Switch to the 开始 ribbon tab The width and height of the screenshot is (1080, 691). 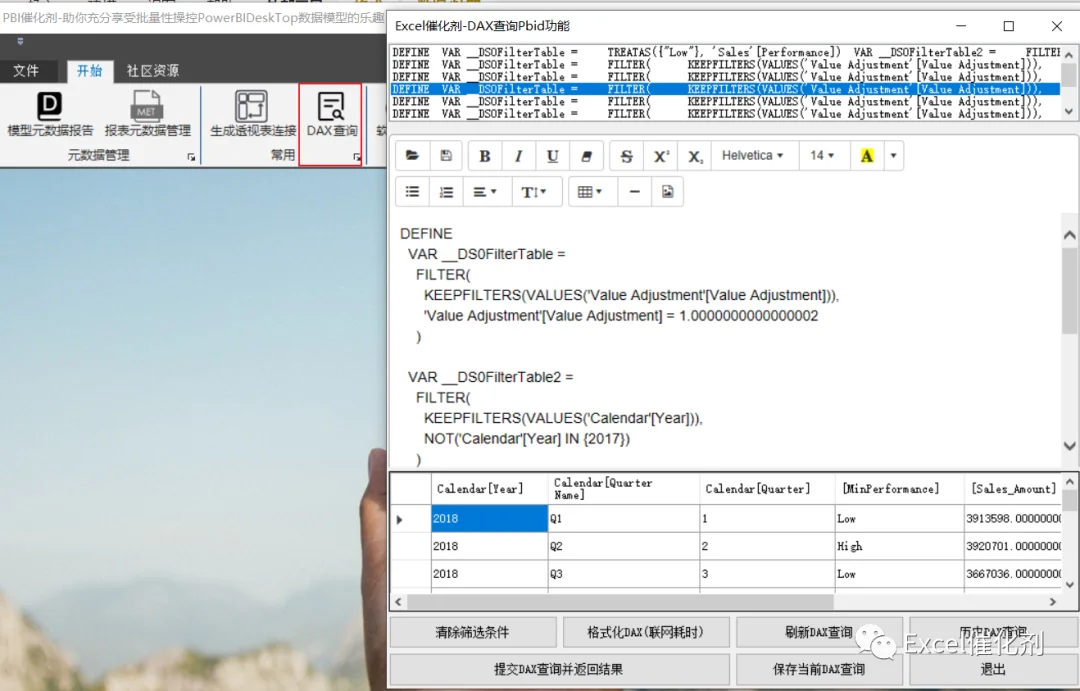coord(90,70)
